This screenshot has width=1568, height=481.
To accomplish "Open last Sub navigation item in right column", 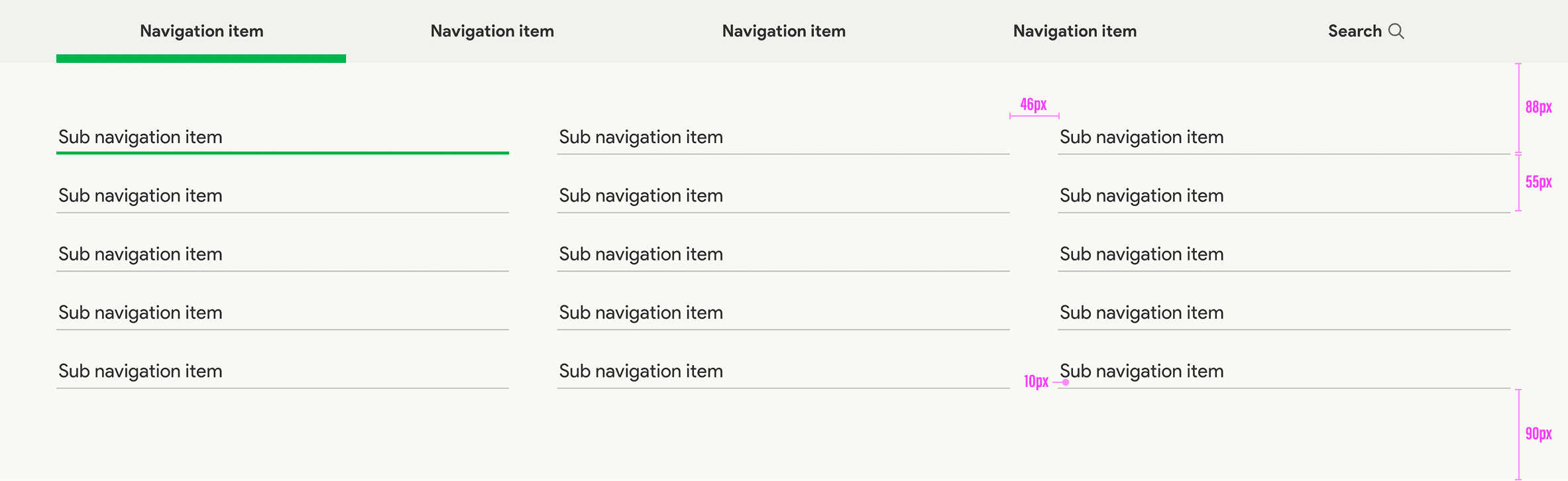I will pyautogui.click(x=1141, y=371).
